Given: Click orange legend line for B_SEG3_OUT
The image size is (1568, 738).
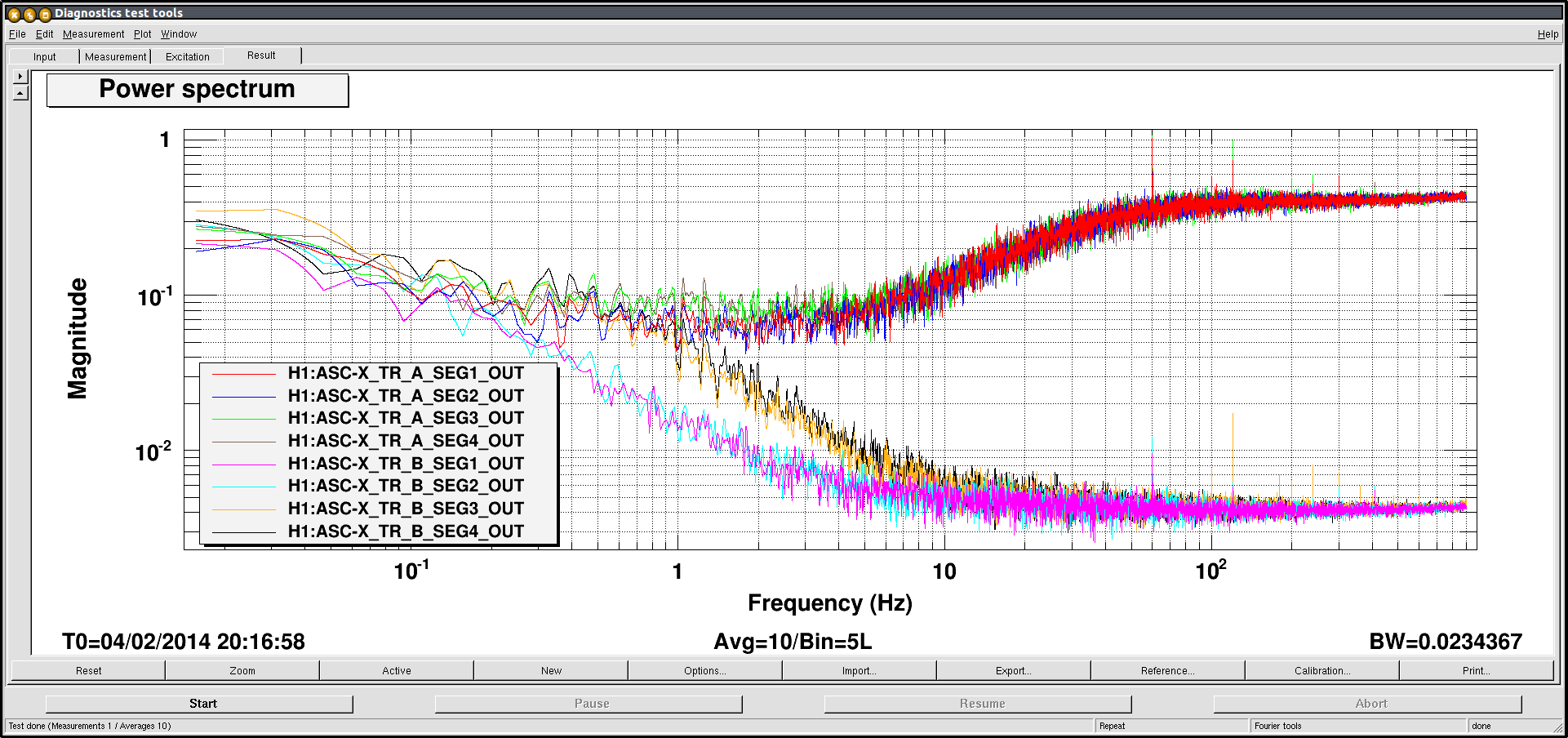Looking at the screenshot, I should 244,509.
